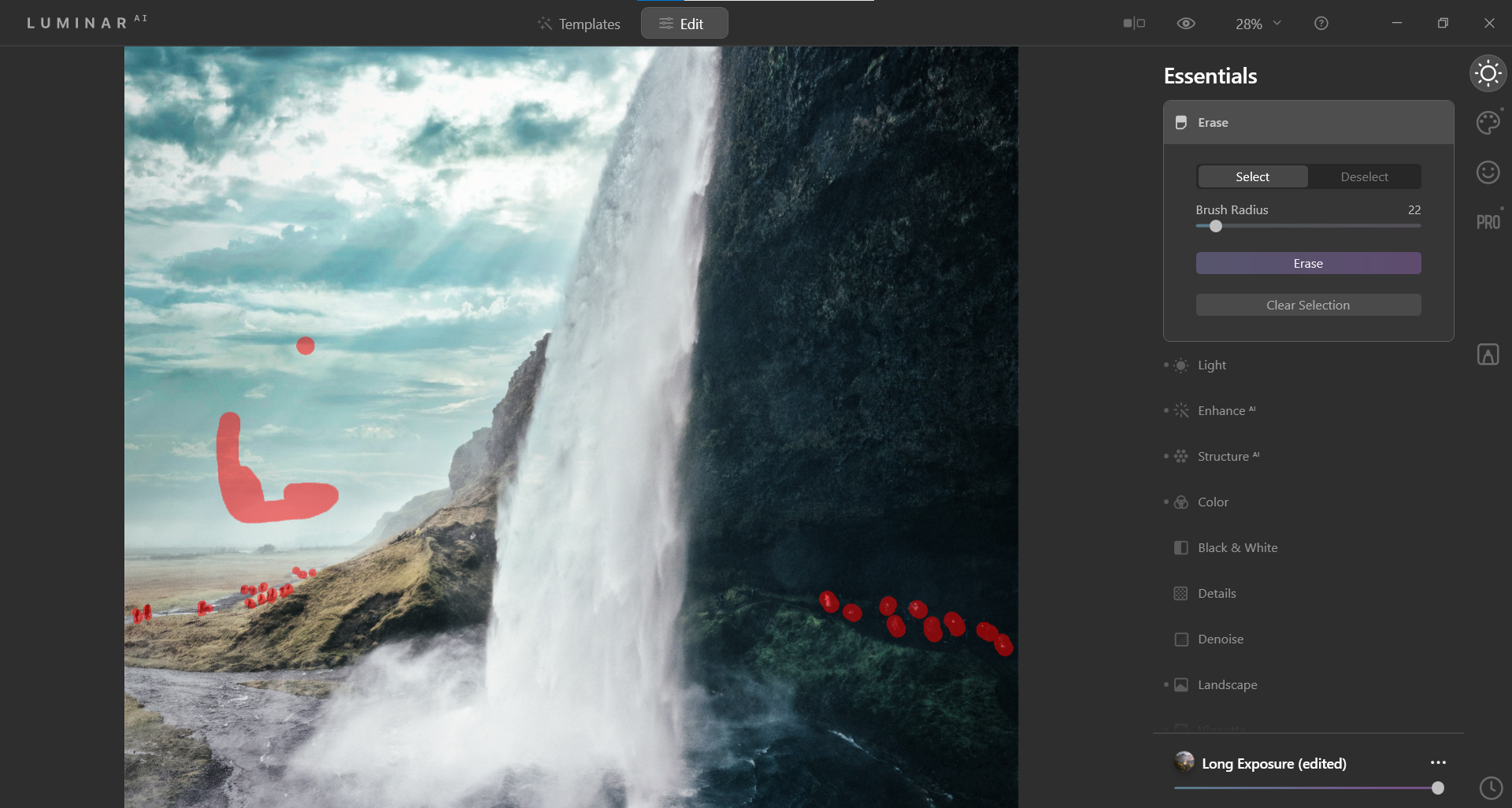Click the Long Exposure amount slider handle

1438,788
